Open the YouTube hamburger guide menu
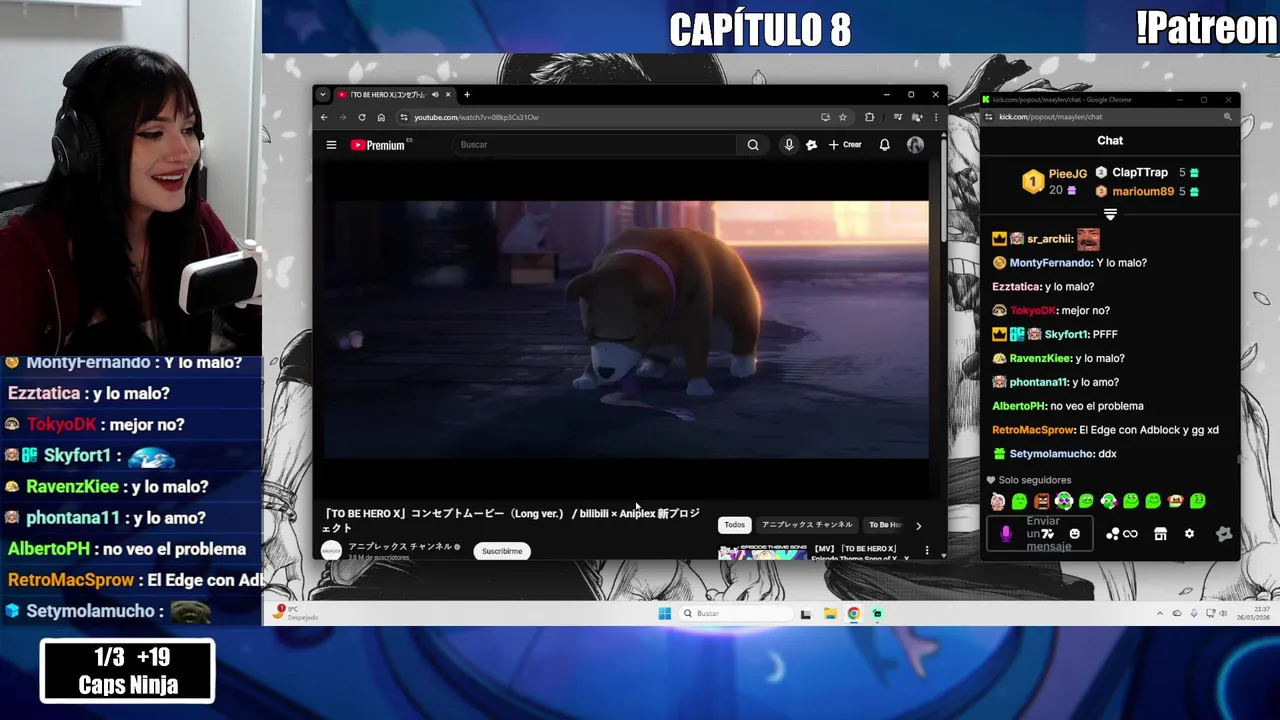Image resolution: width=1280 pixels, height=720 pixels. click(331, 145)
